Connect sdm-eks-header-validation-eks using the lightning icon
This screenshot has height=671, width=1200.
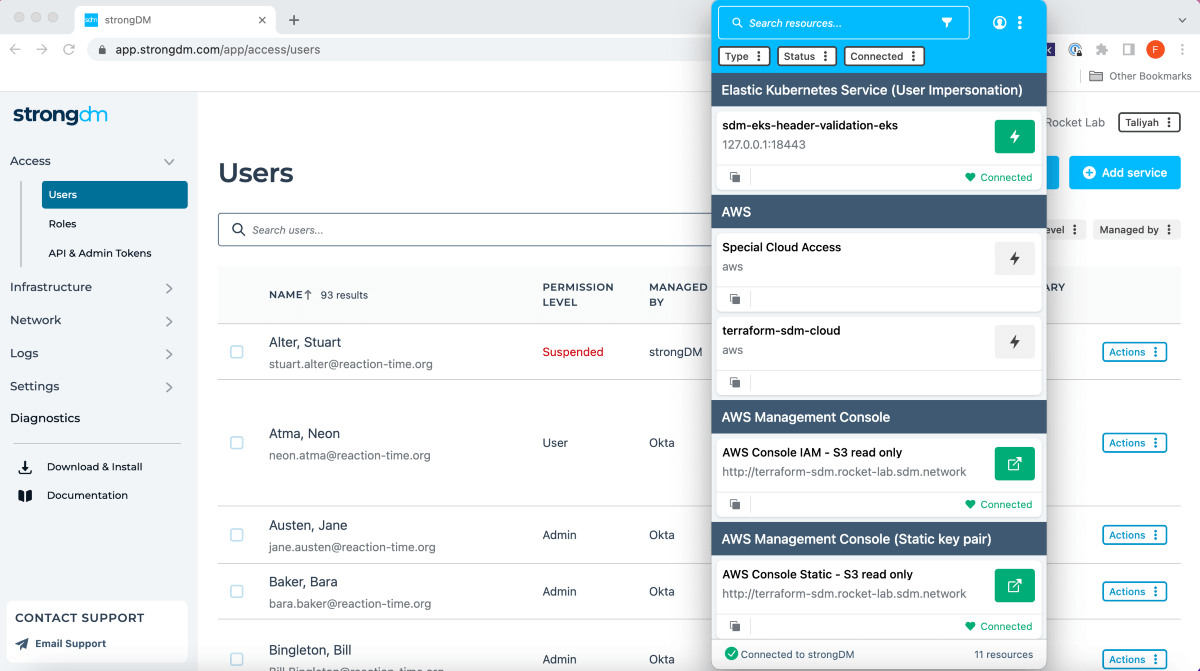pos(1014,136)
